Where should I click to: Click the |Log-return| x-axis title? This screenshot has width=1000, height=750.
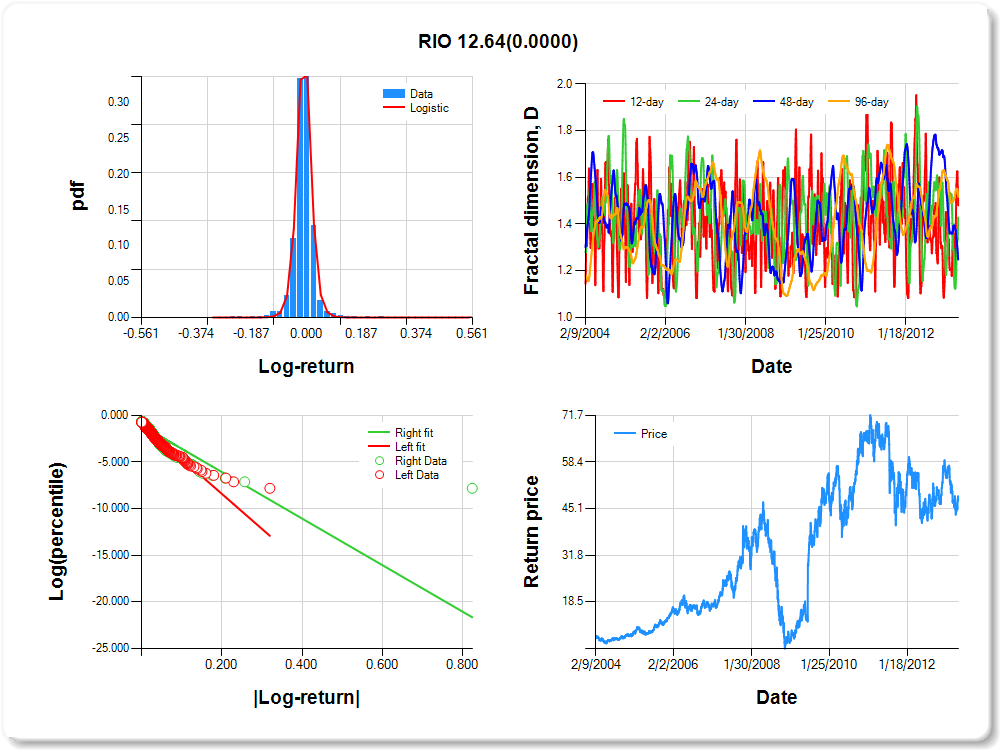[x=306, y=697]
